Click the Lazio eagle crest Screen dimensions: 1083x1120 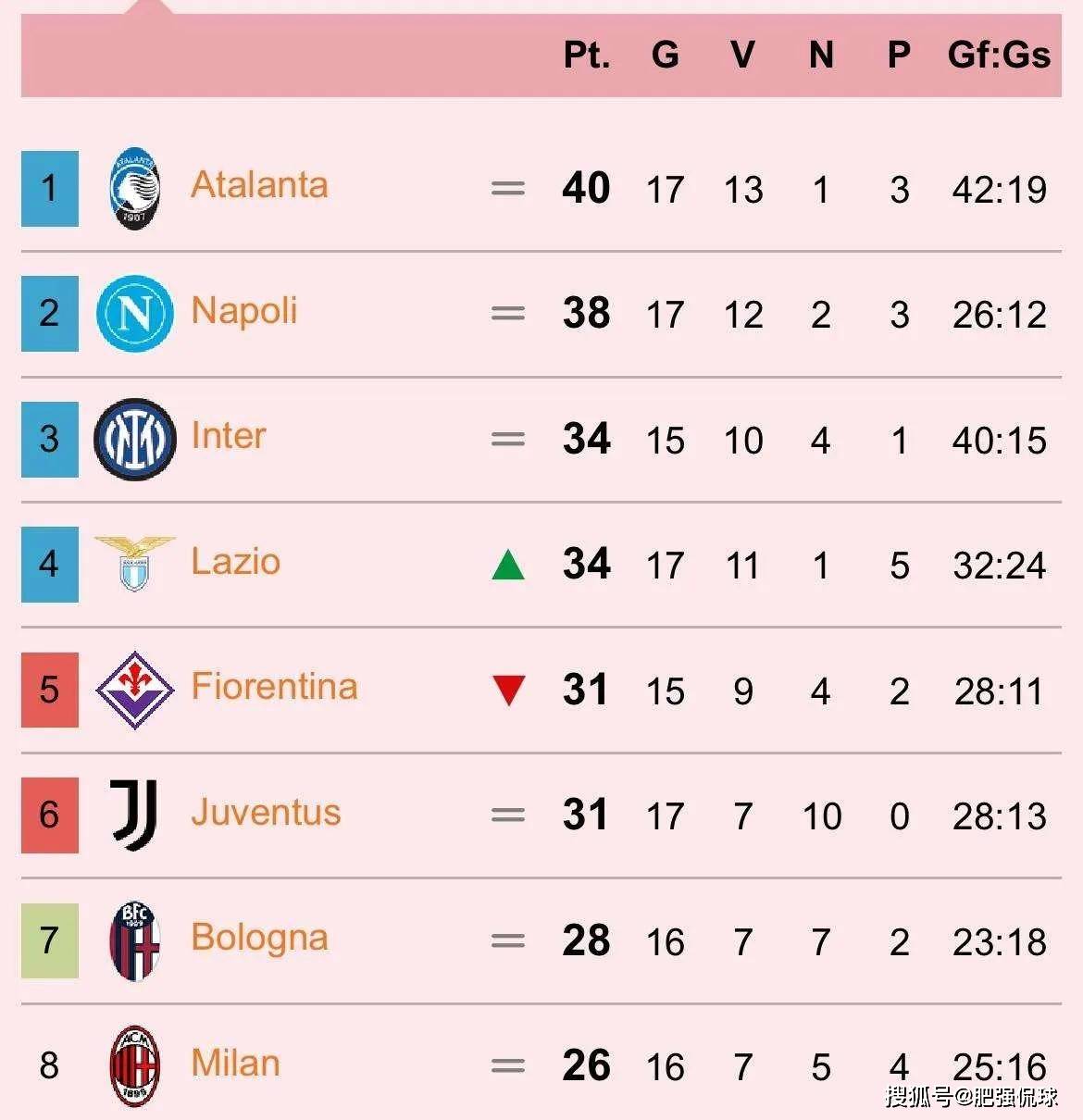tap(135, 562)
